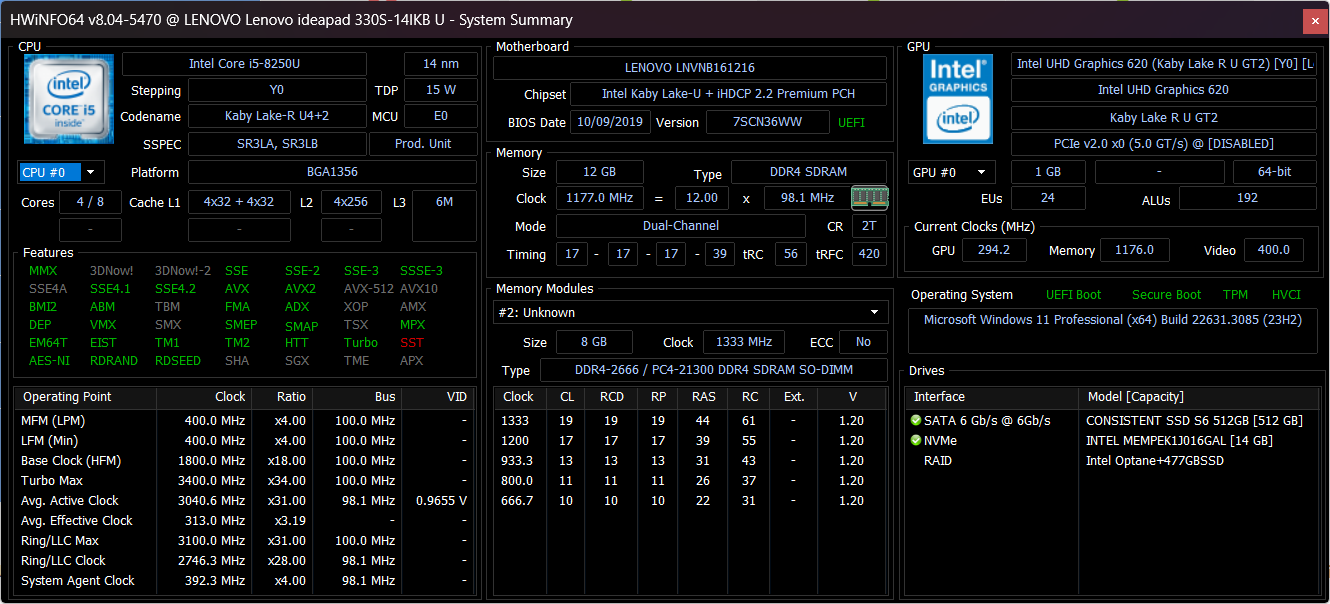Viewport: 1330px width, 604px height.
Task: Click the Stepping value Y0
Action: click(x=277, y=90)
